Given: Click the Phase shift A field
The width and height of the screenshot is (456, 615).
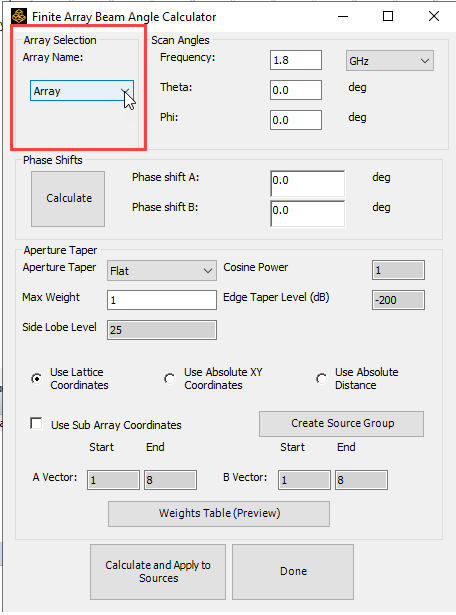Looking at the screenshot, I should click(x=307, y=184).
